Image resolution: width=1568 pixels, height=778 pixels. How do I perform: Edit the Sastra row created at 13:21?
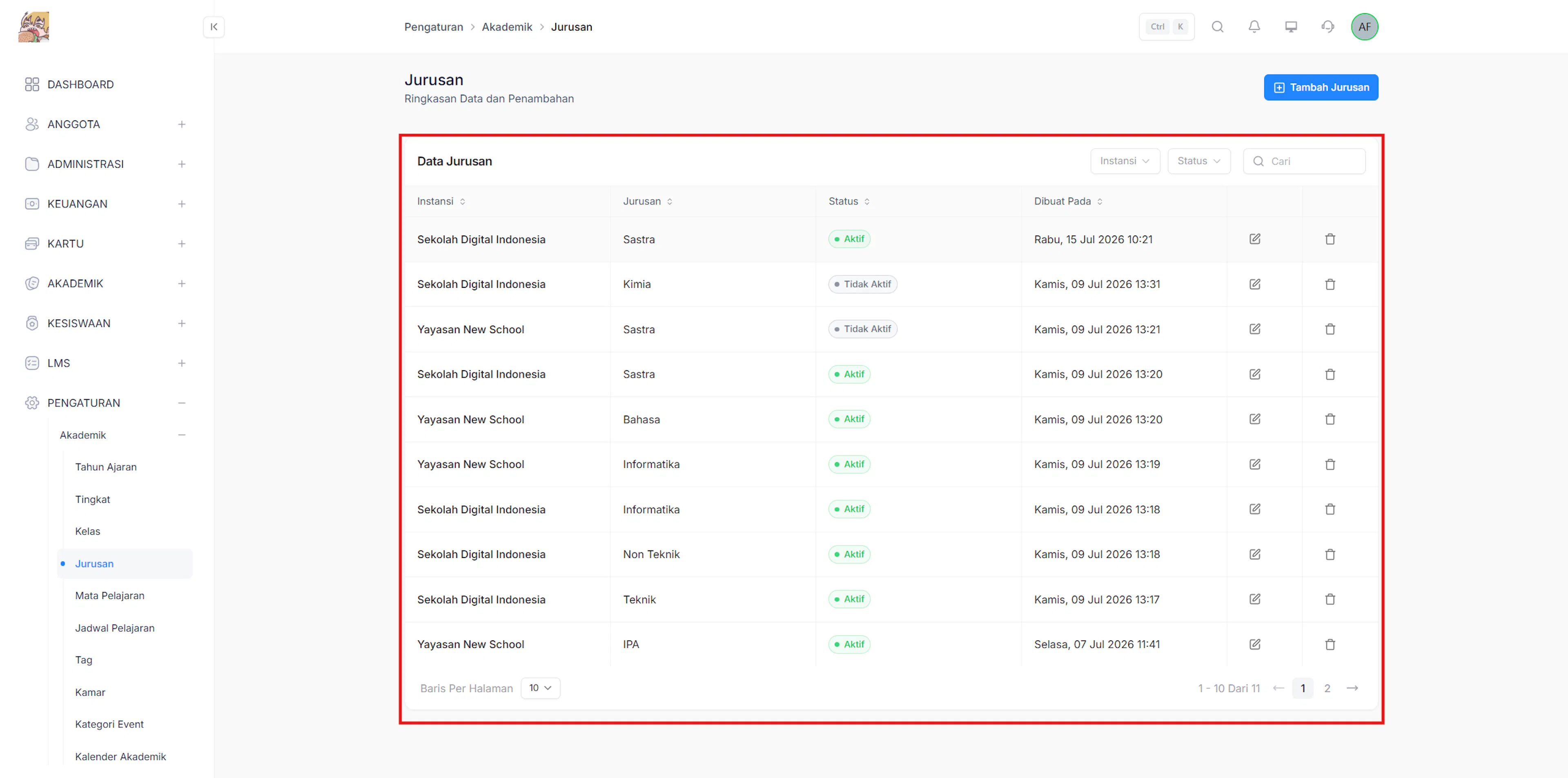(x=1254, y=329)
